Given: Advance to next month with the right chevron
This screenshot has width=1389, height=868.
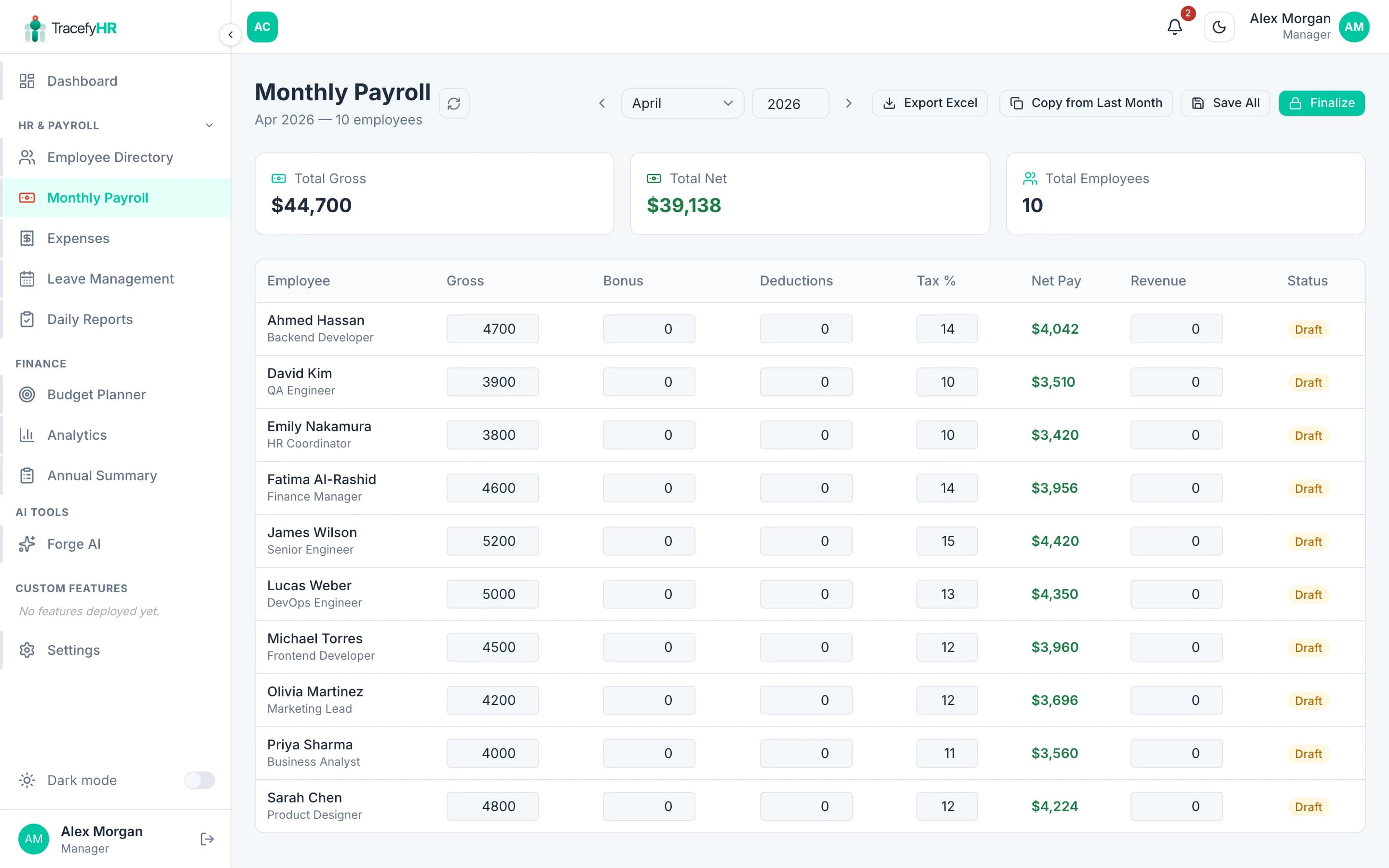Looking at the screenshot, I should tap(848, 103).
